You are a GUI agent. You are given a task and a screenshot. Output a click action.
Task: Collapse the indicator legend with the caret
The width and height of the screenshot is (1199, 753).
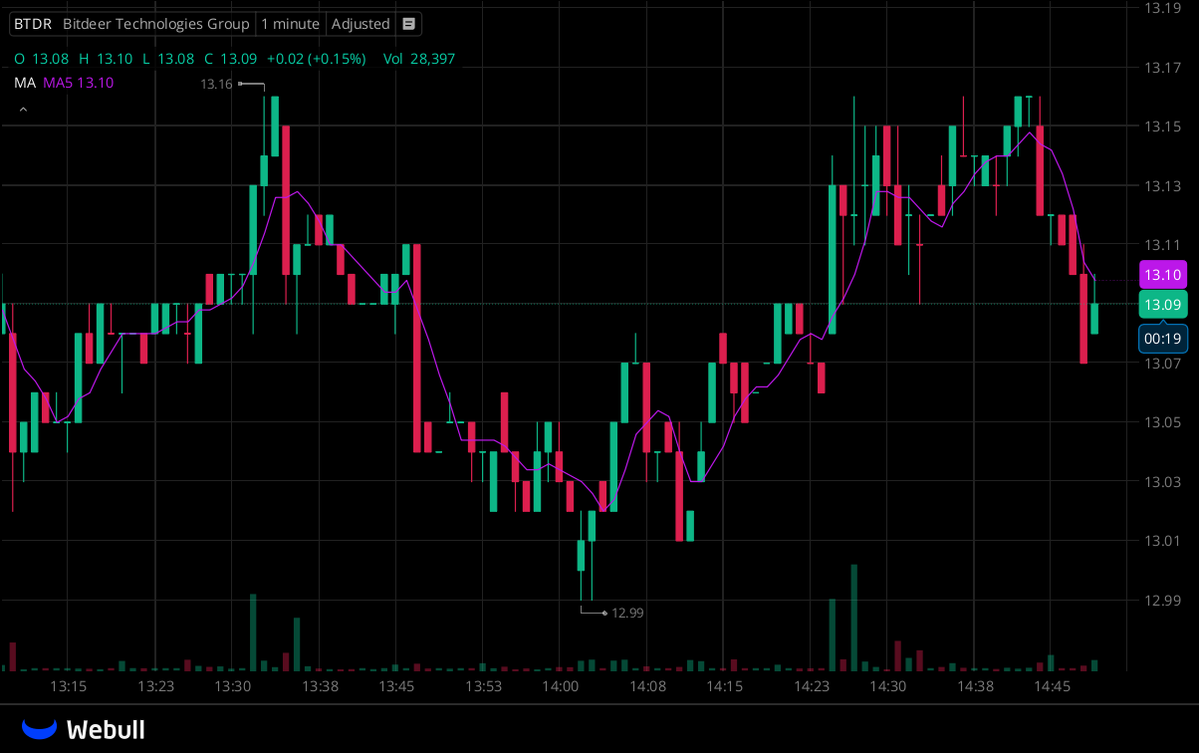(x=23, y=110)
